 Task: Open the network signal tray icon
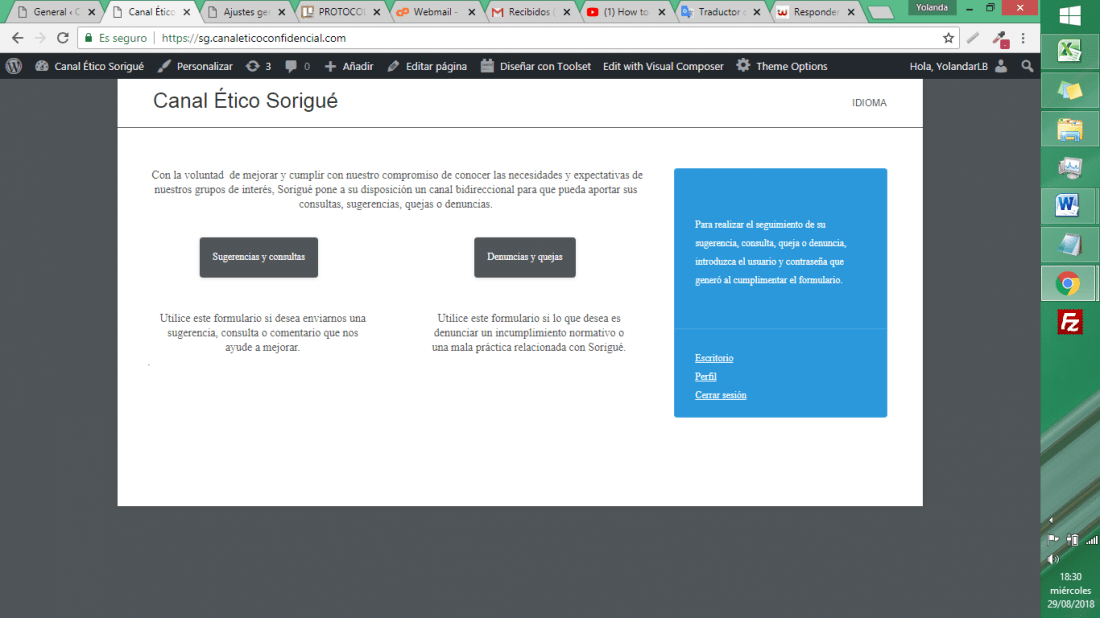coord(1092,539)
